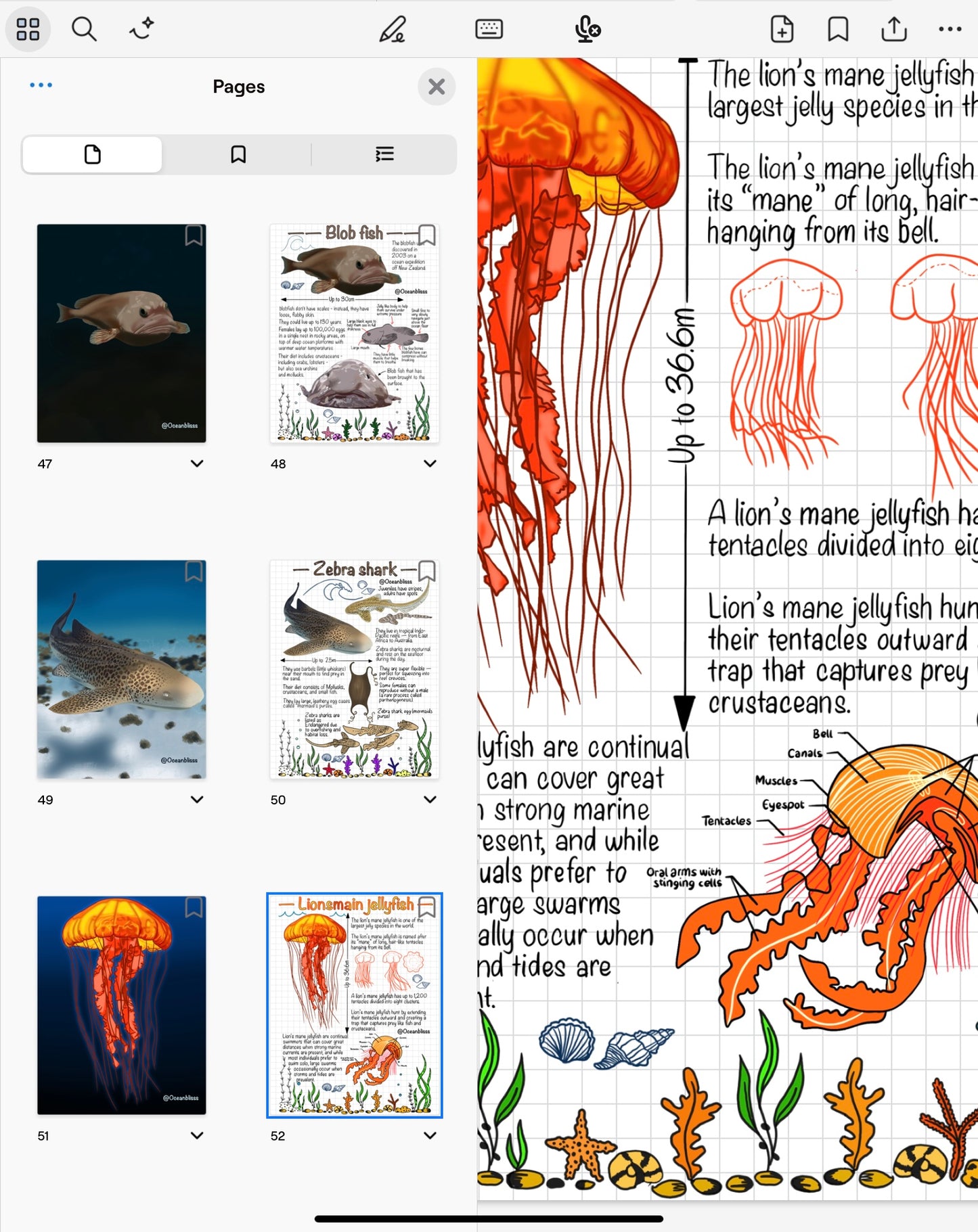Switch to the outline list tab

point(384,154)
